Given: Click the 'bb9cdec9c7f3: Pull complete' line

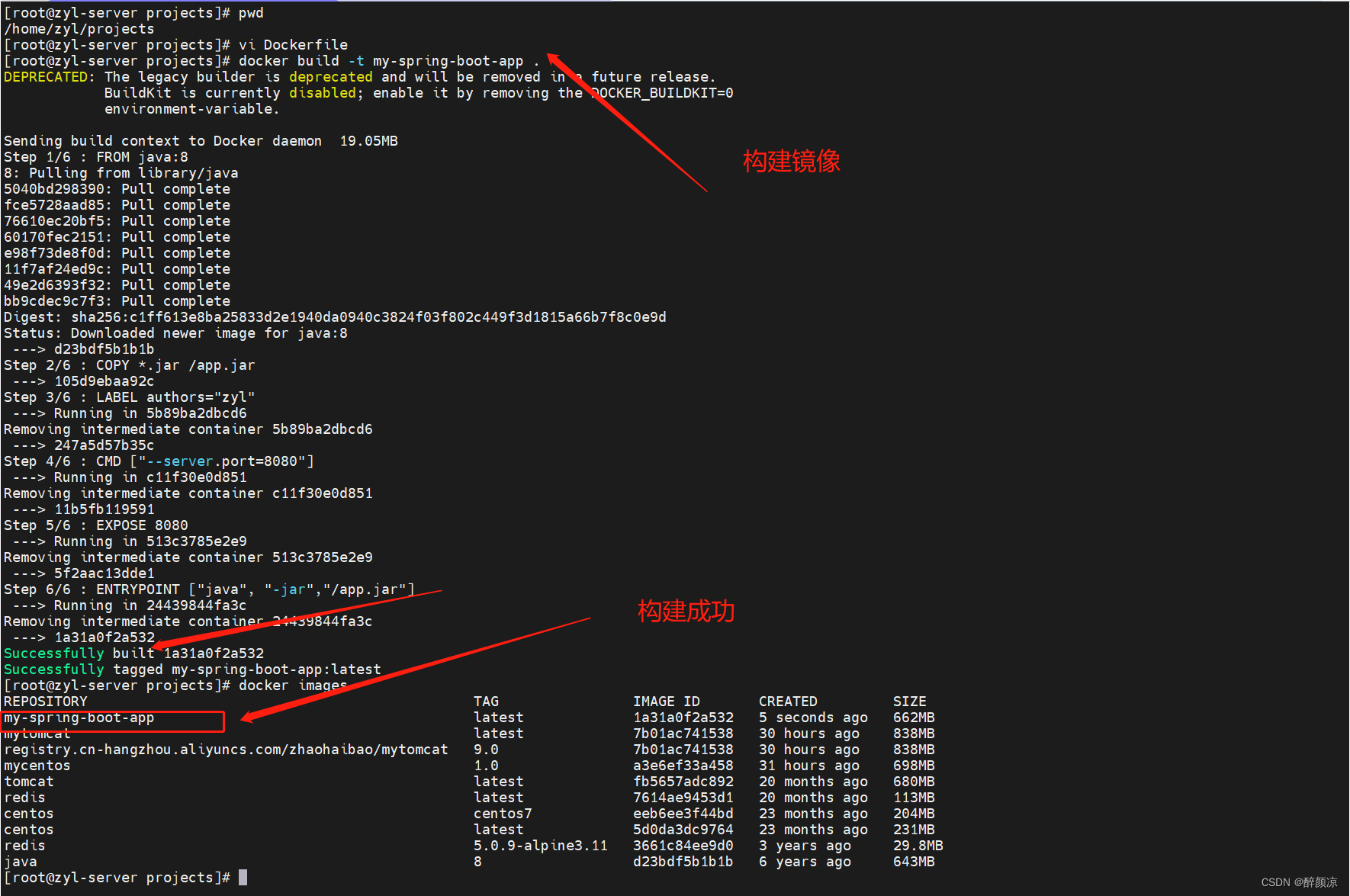Looking at the screenshot, I should 117,301.
